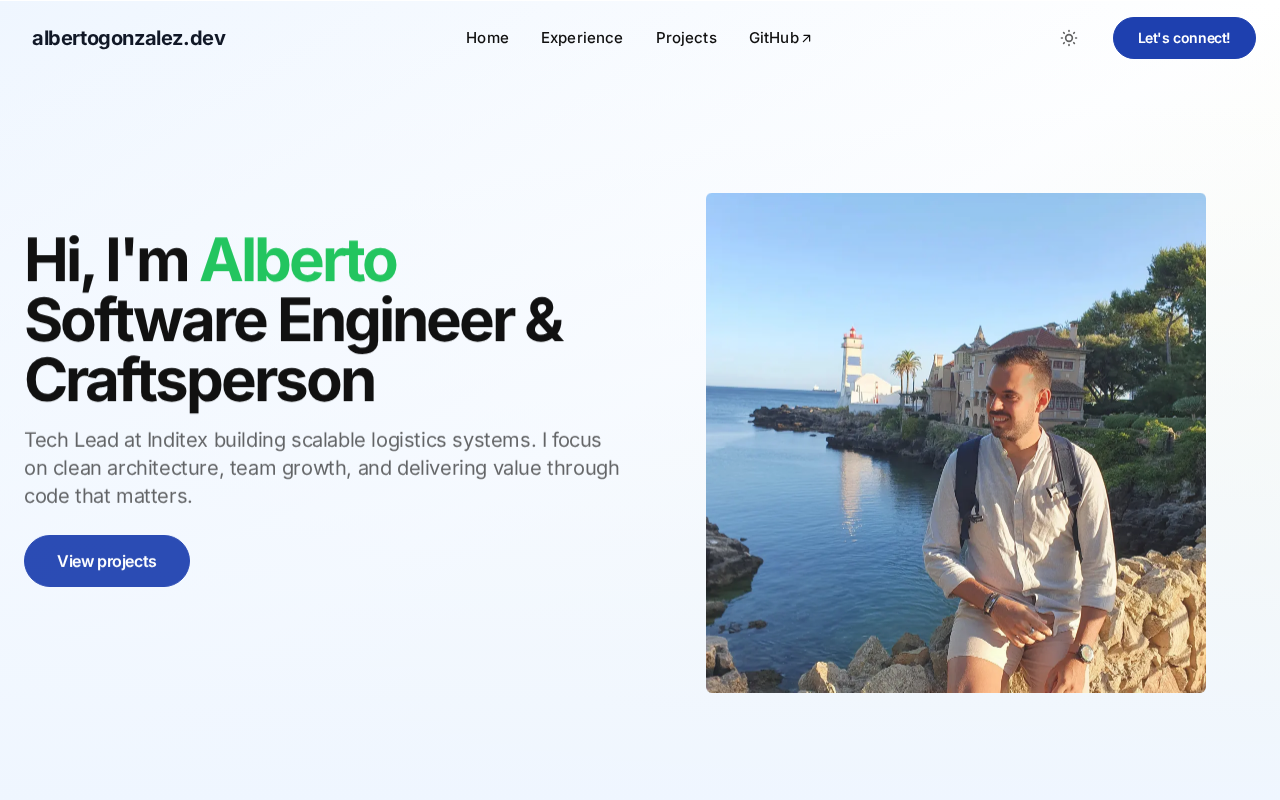Open the Experience nav item
This screenshot has height=800, width=1280.
click(582, 38)
